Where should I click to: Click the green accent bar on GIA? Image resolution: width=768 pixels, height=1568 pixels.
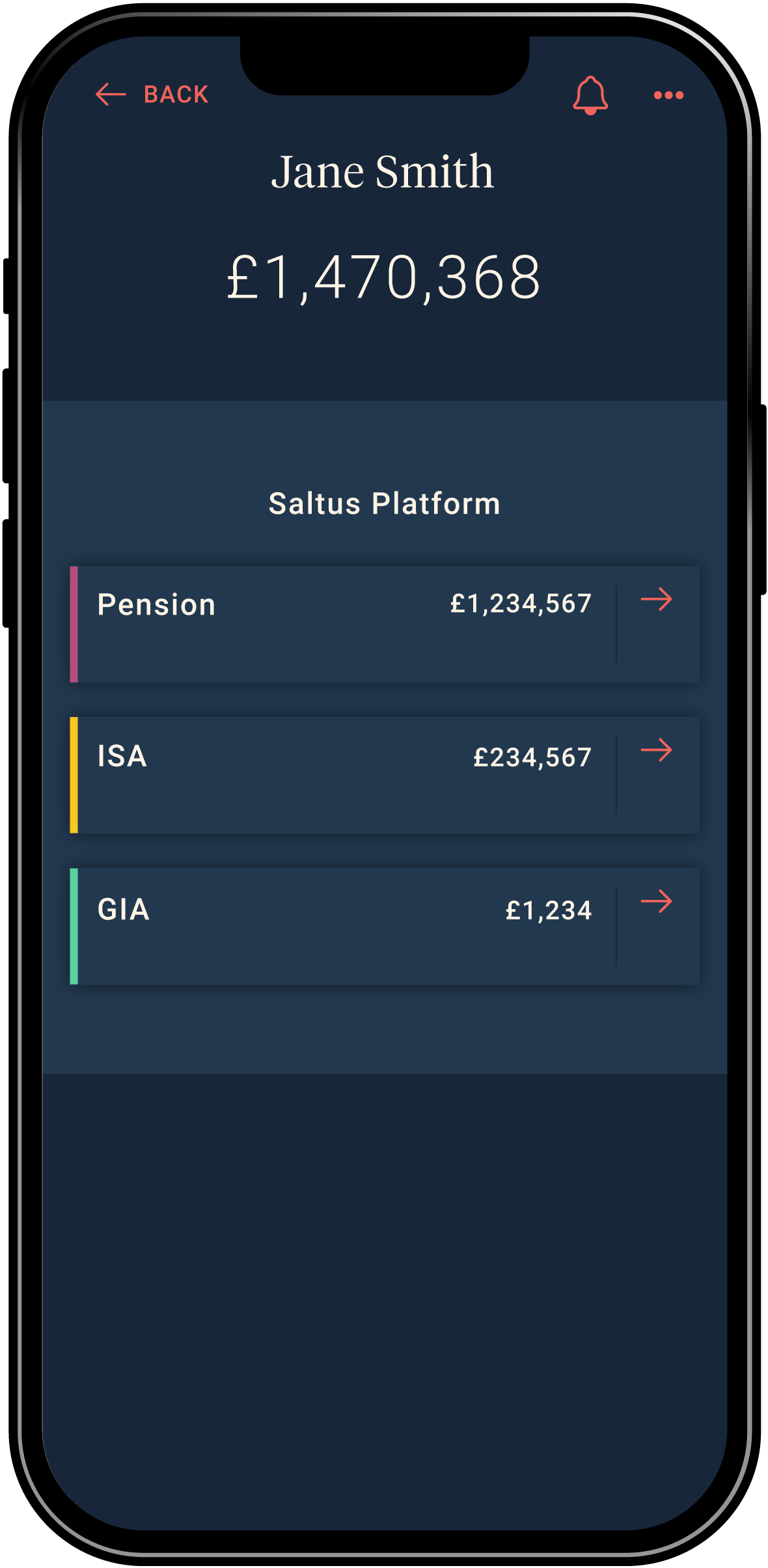pyautogui.click(x=74, y=925)
